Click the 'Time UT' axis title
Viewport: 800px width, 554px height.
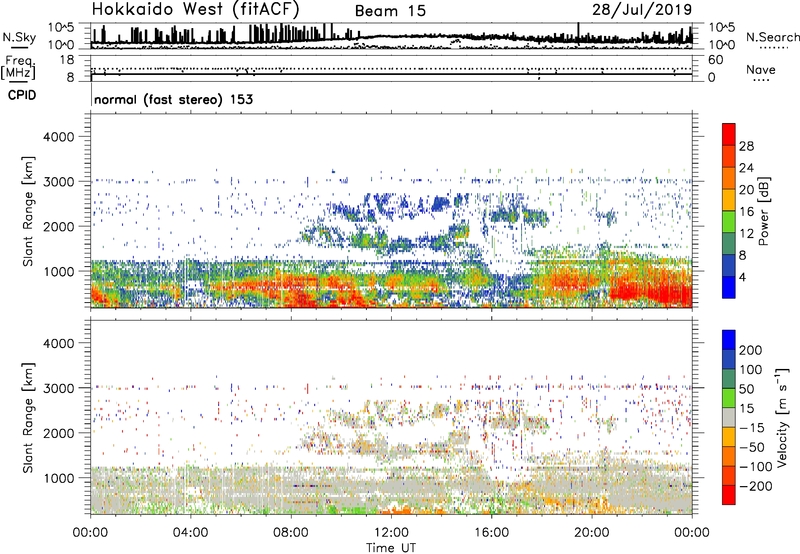tap(391, 548)
